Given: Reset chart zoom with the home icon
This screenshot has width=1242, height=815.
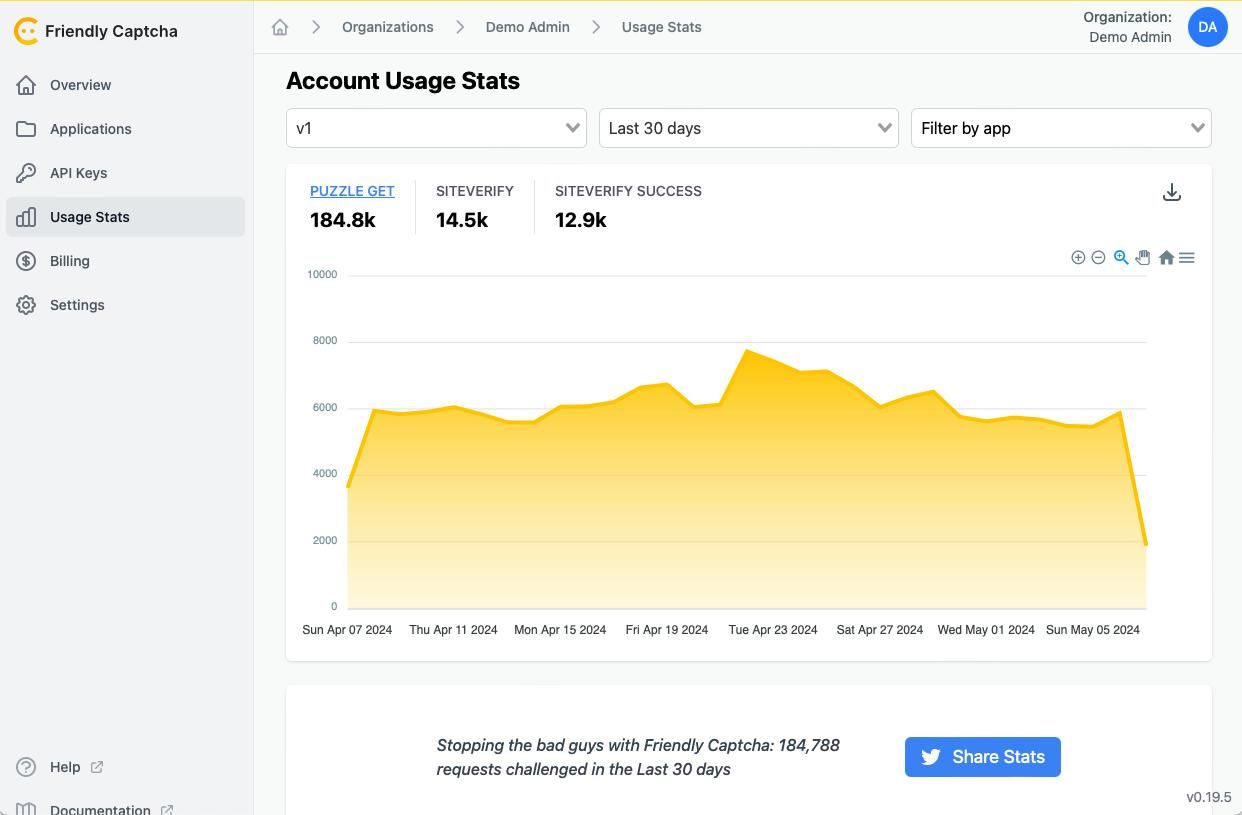Looking at the screenshot, I should (1166, 258).
